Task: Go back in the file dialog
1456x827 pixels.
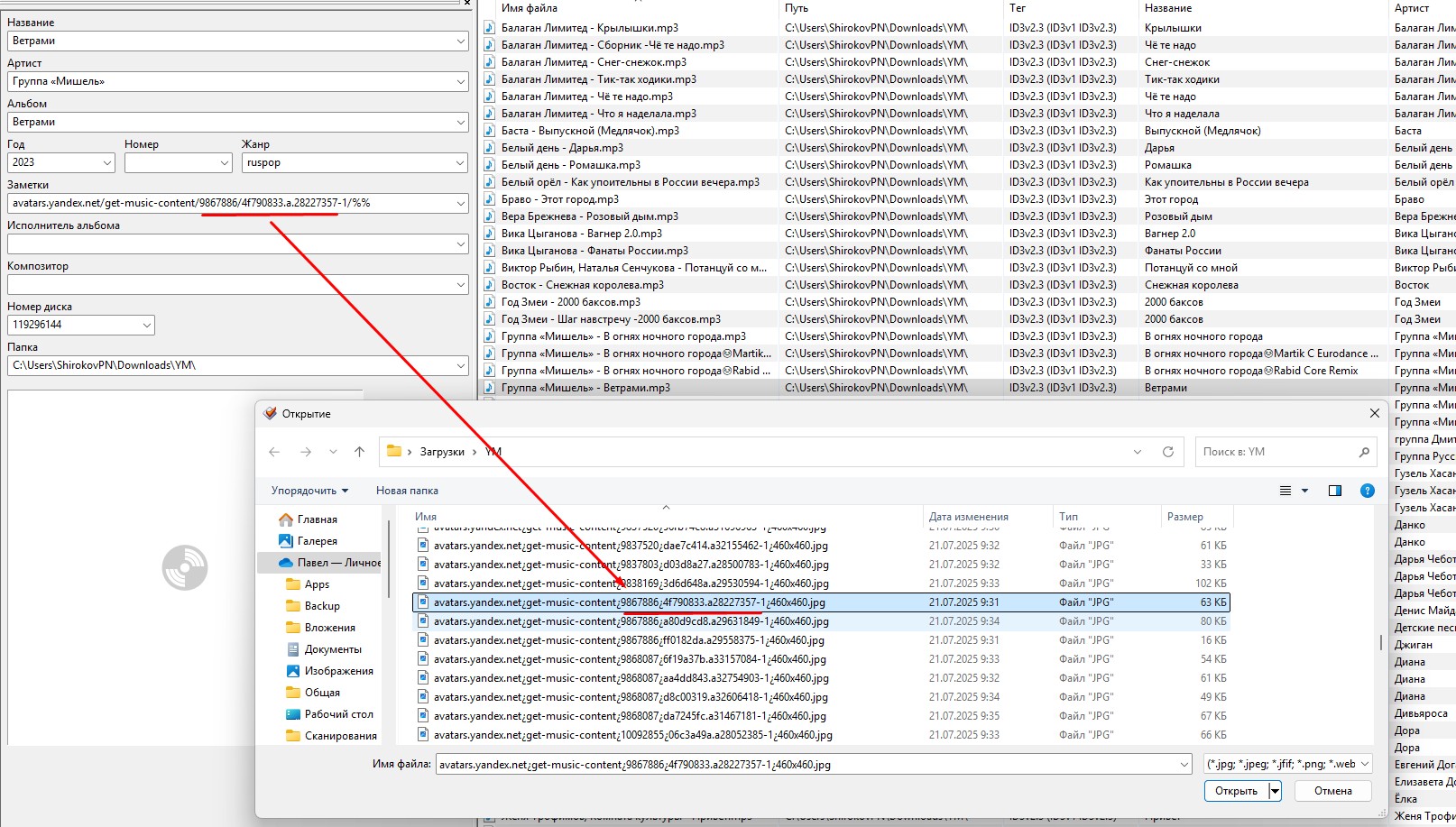Action: [x=274, y=452]
